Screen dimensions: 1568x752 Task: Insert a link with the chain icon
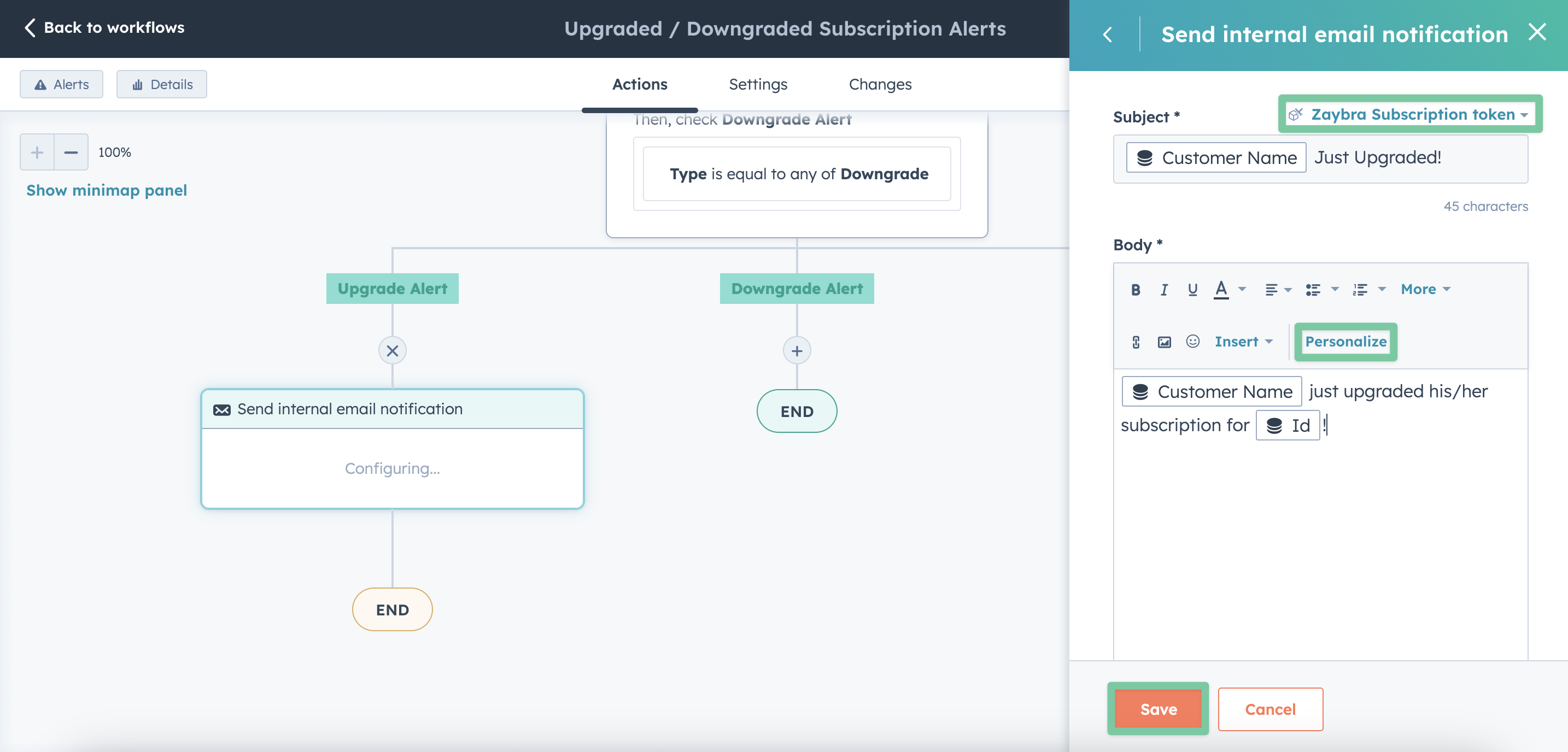pos(1135,342)
